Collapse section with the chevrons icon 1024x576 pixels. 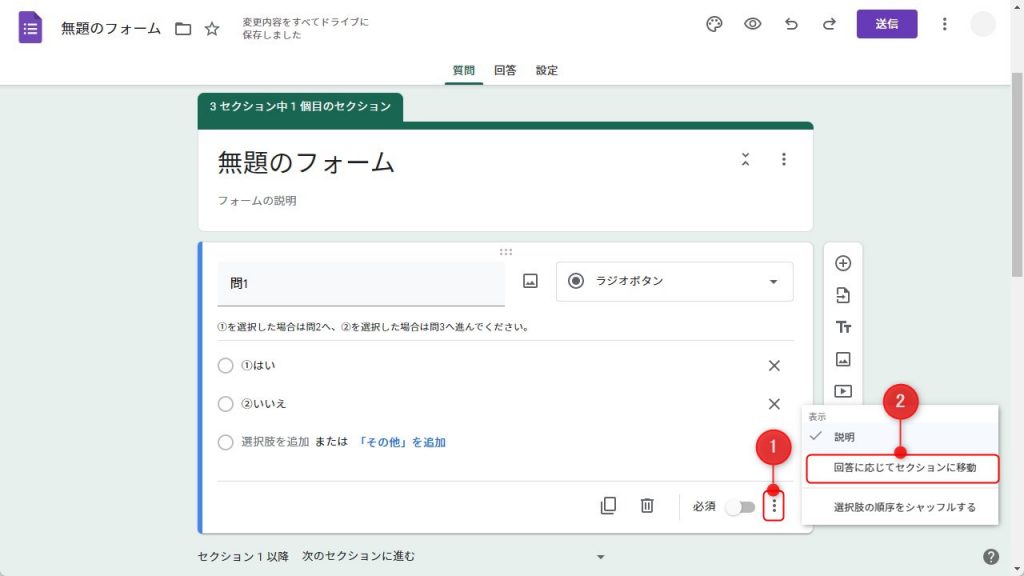pos(745,159)
